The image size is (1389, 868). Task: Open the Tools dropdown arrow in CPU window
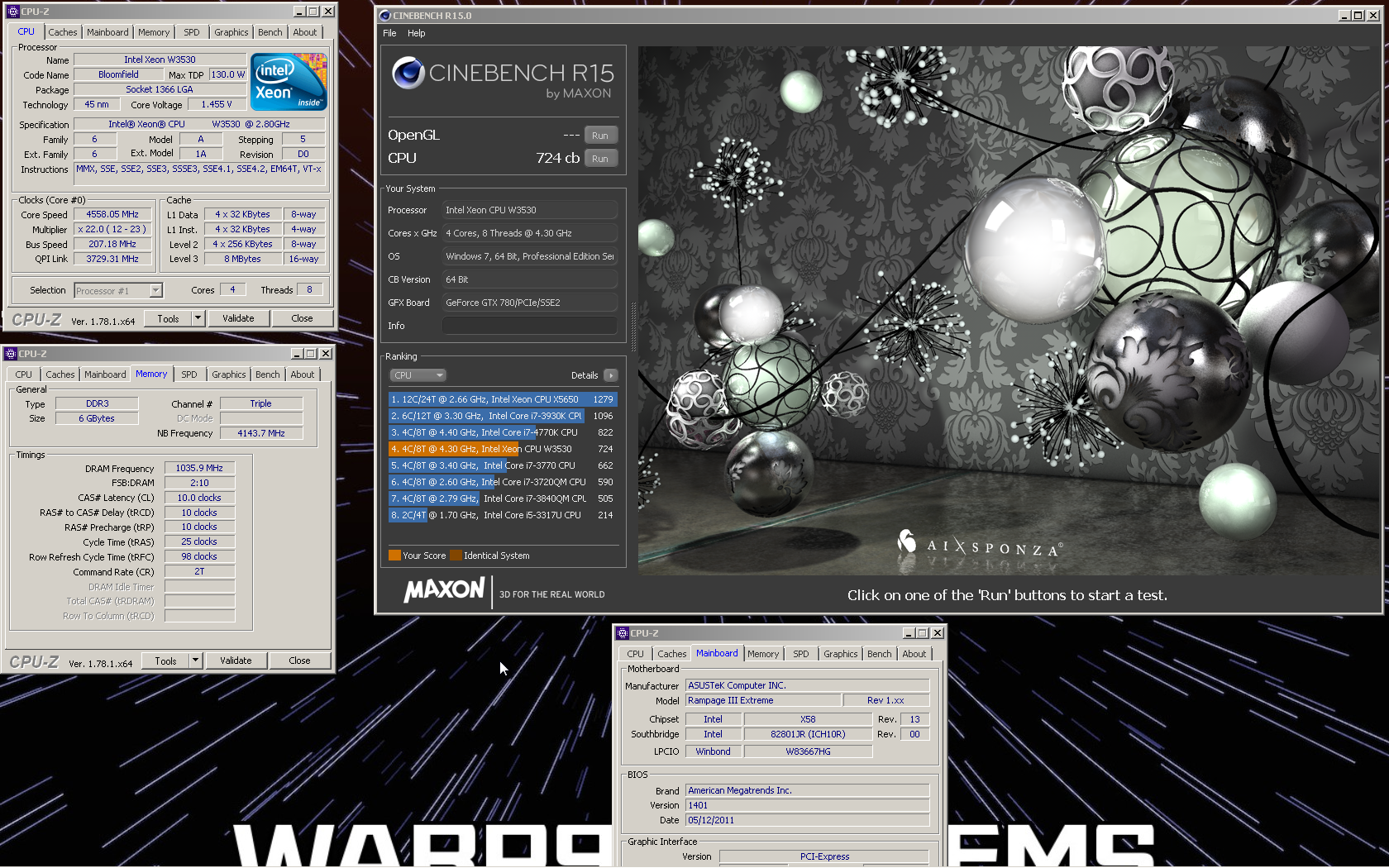click(198, 318)
